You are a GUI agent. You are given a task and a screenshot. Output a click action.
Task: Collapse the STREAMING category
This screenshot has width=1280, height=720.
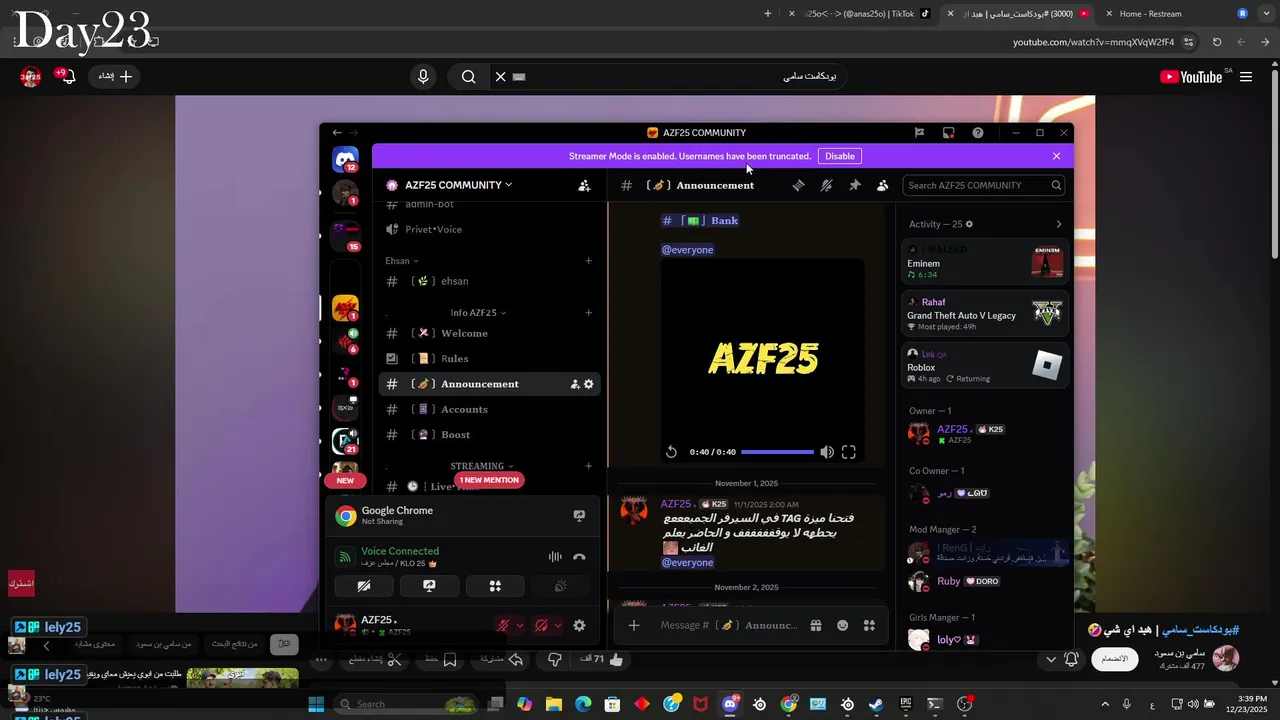(x=482, y=466)
